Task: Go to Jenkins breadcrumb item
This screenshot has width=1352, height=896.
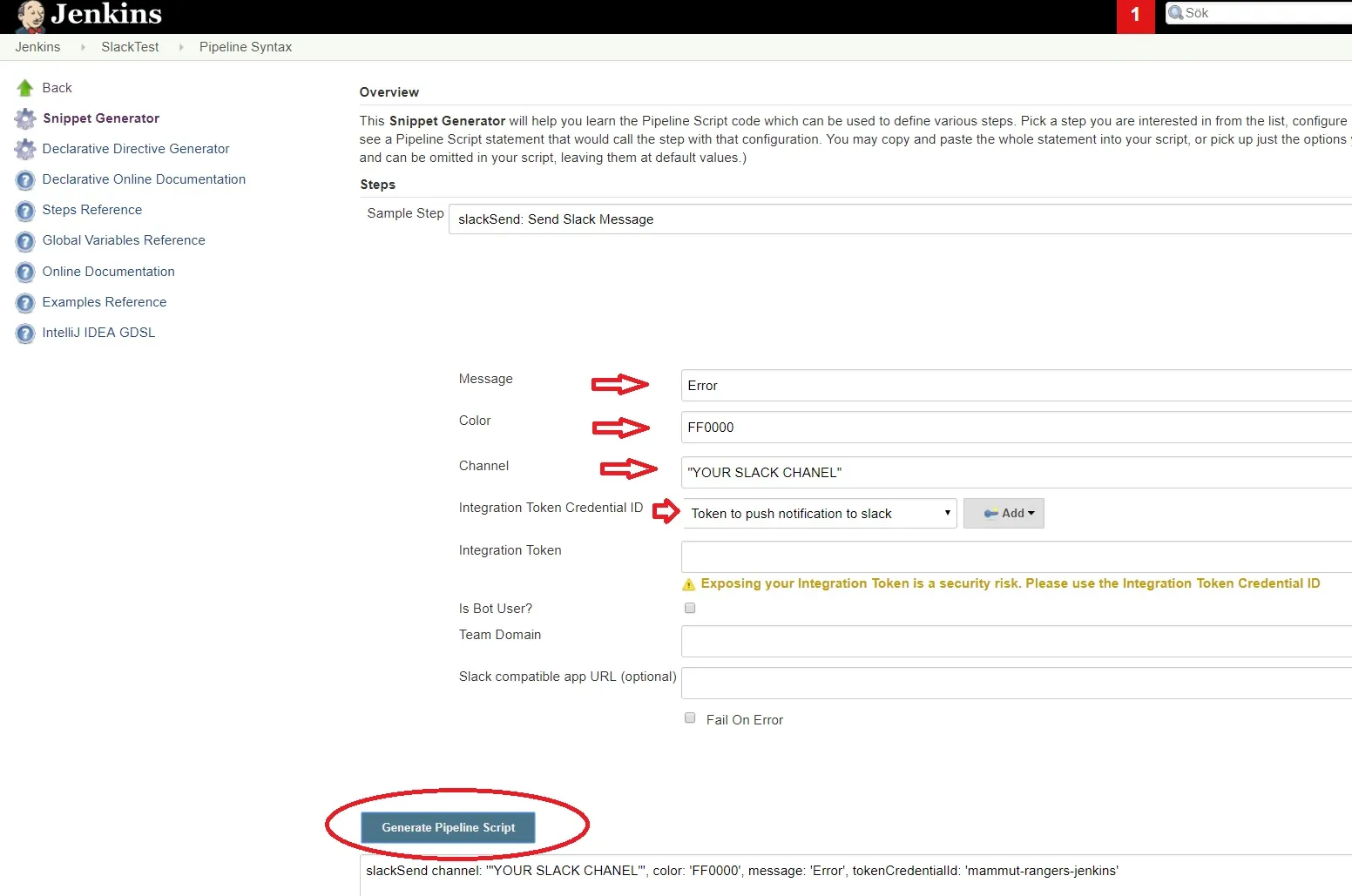Action: [x=37, y=47]
